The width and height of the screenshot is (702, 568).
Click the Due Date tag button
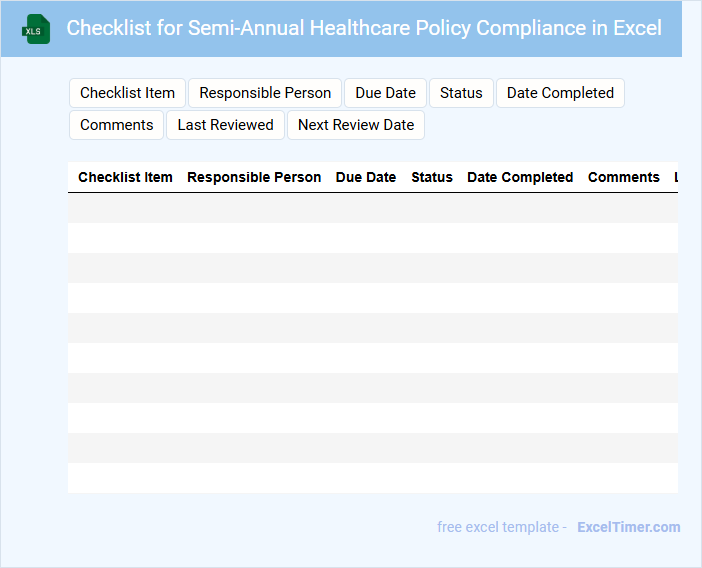pos(385,93)
